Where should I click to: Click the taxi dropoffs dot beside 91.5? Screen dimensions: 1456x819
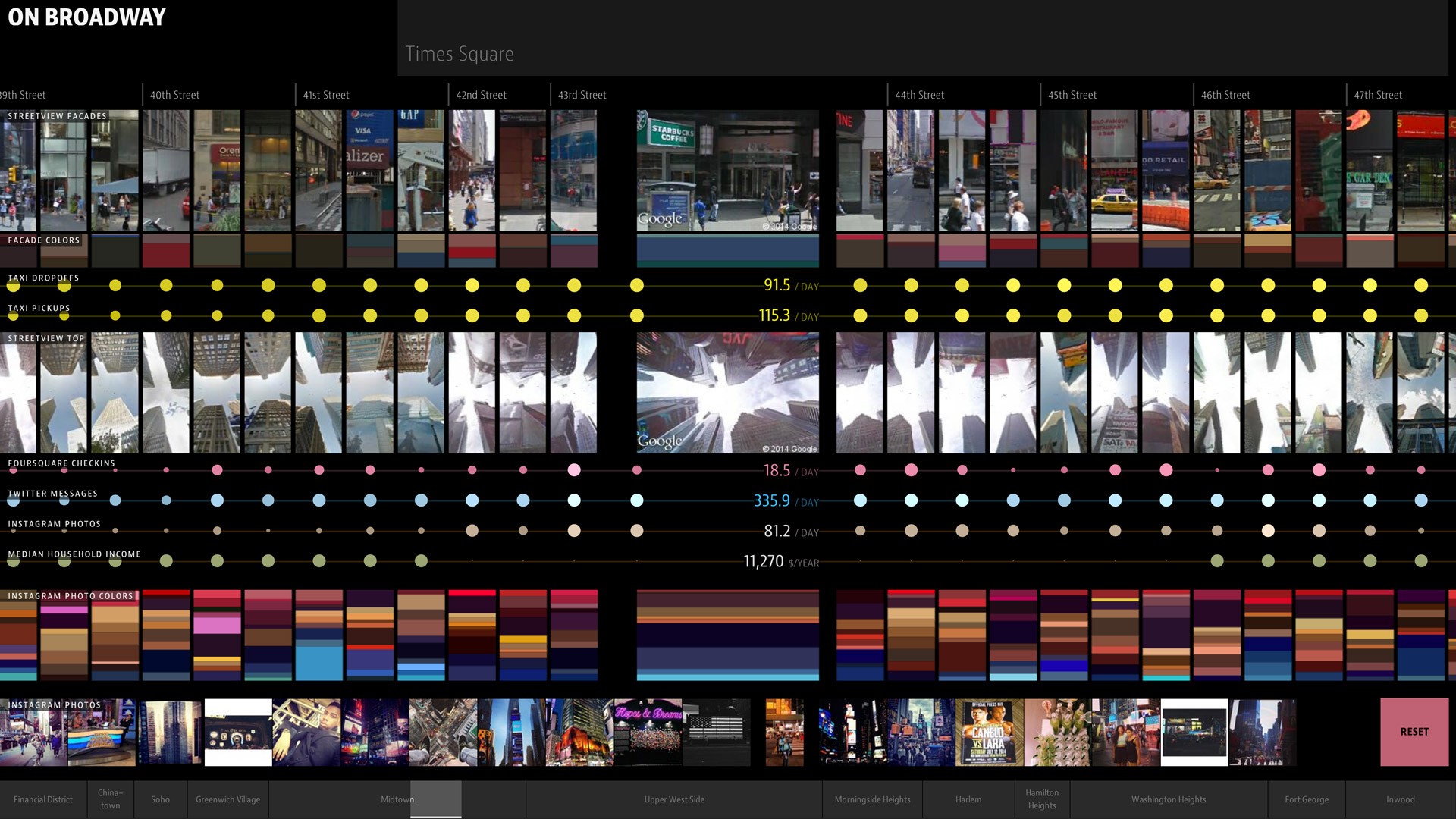coord(637,285)
